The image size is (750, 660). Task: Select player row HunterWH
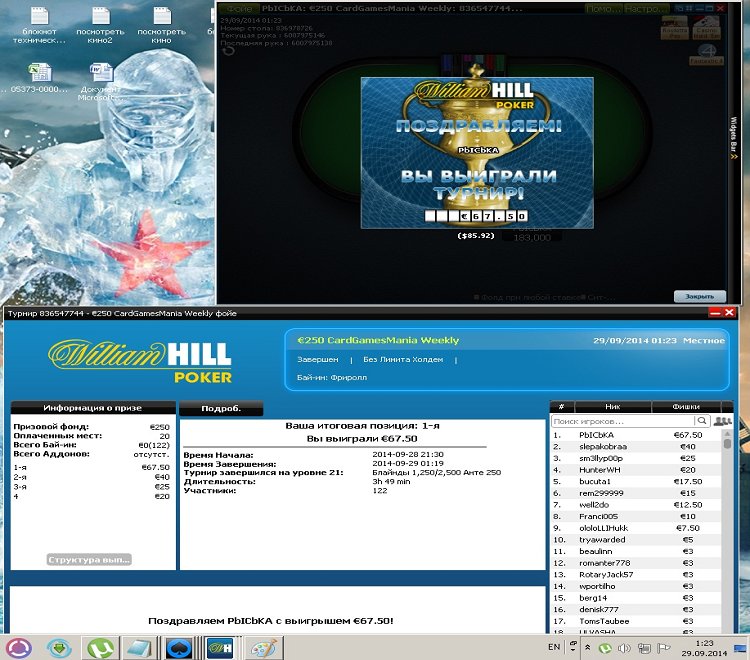(x=635, y=470)
